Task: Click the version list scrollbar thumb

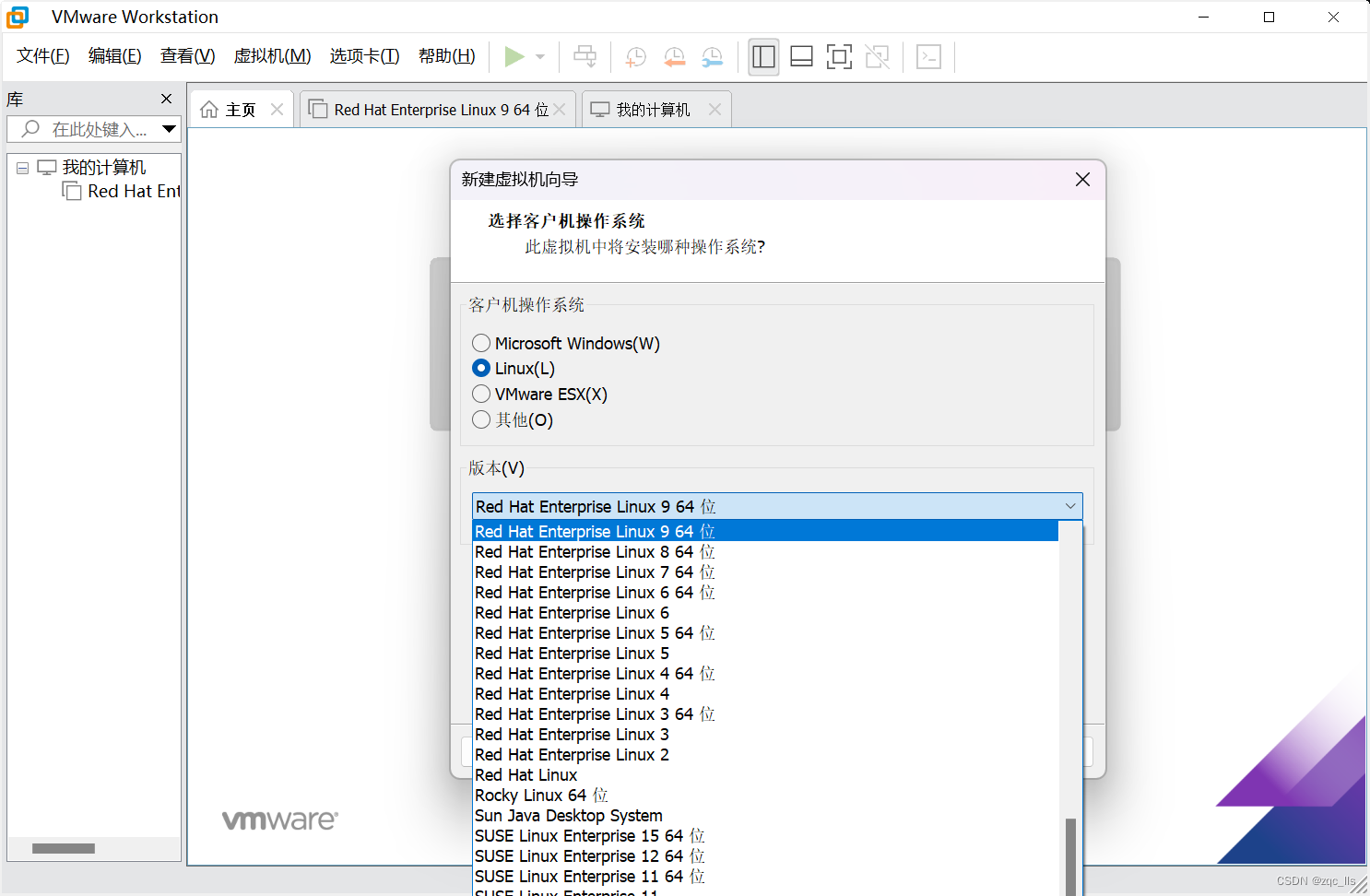Action: [x=1070, y=857]
